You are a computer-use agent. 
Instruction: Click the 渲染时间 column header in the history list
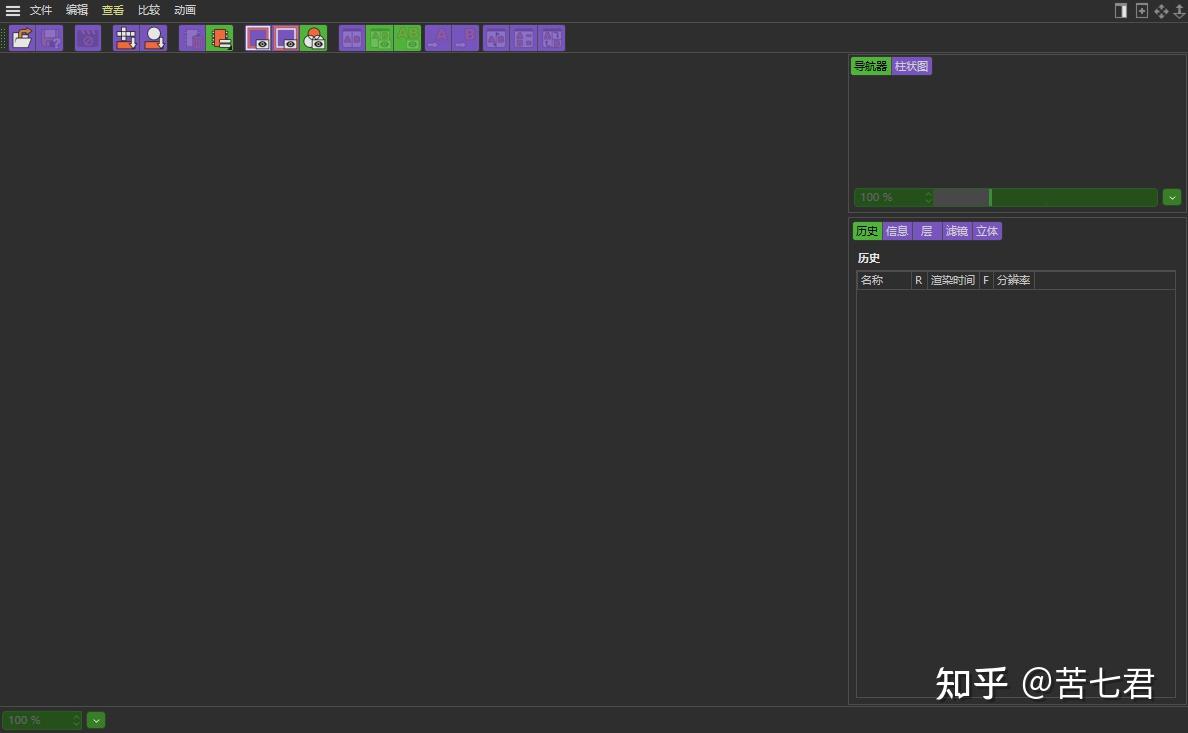tap(952, 280)
